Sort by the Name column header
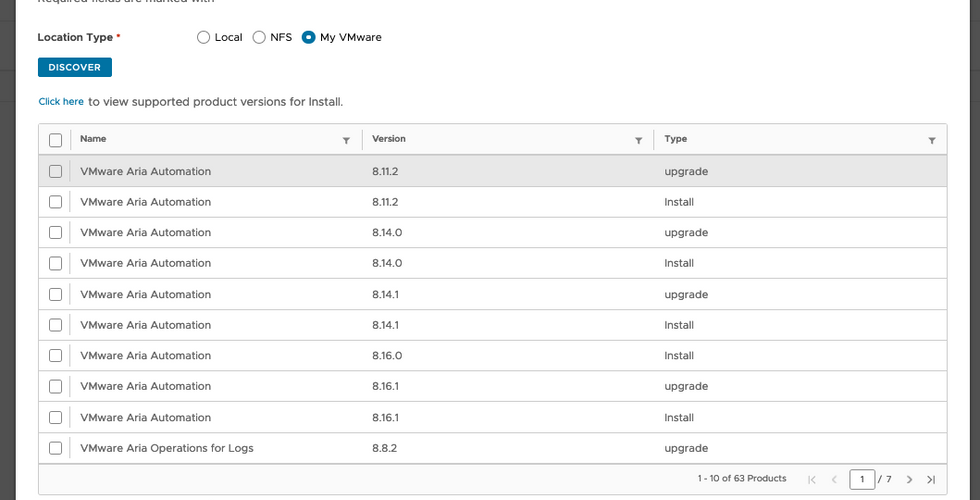Viewport: 980px width, 500px height. pyautogui.click(x=93, y=139)
